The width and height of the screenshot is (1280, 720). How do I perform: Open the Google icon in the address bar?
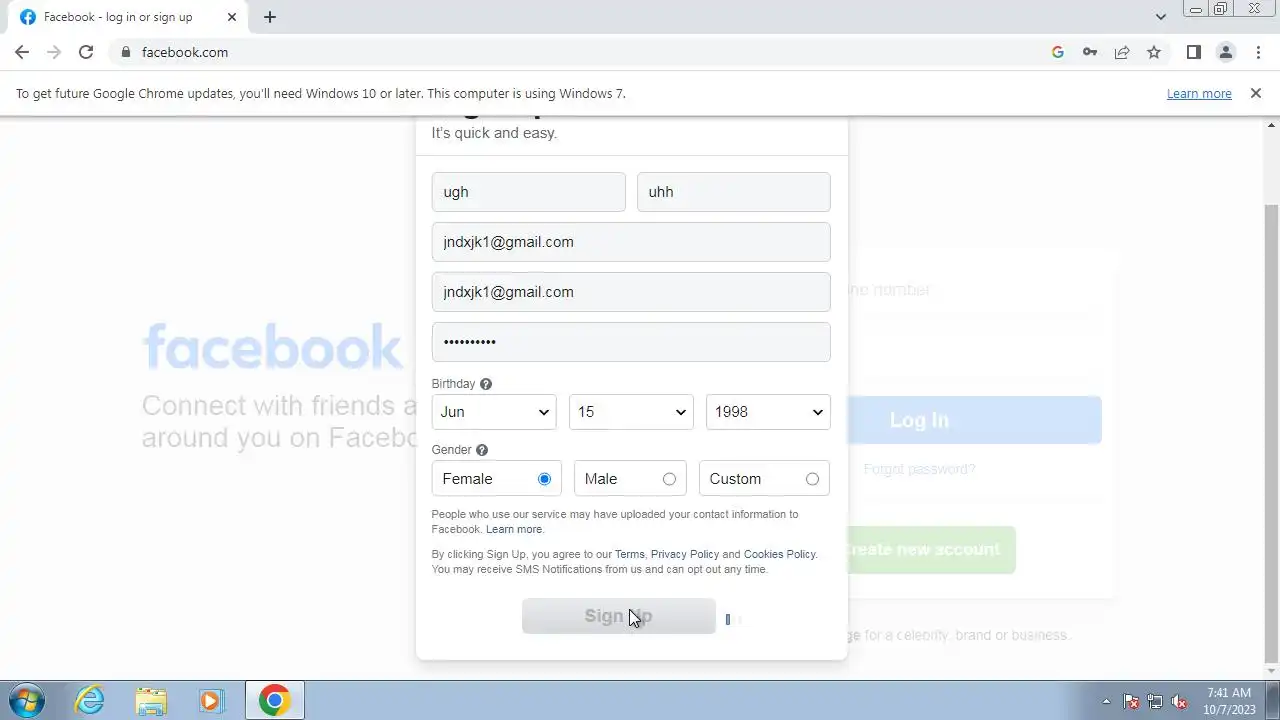point(1058,52)
